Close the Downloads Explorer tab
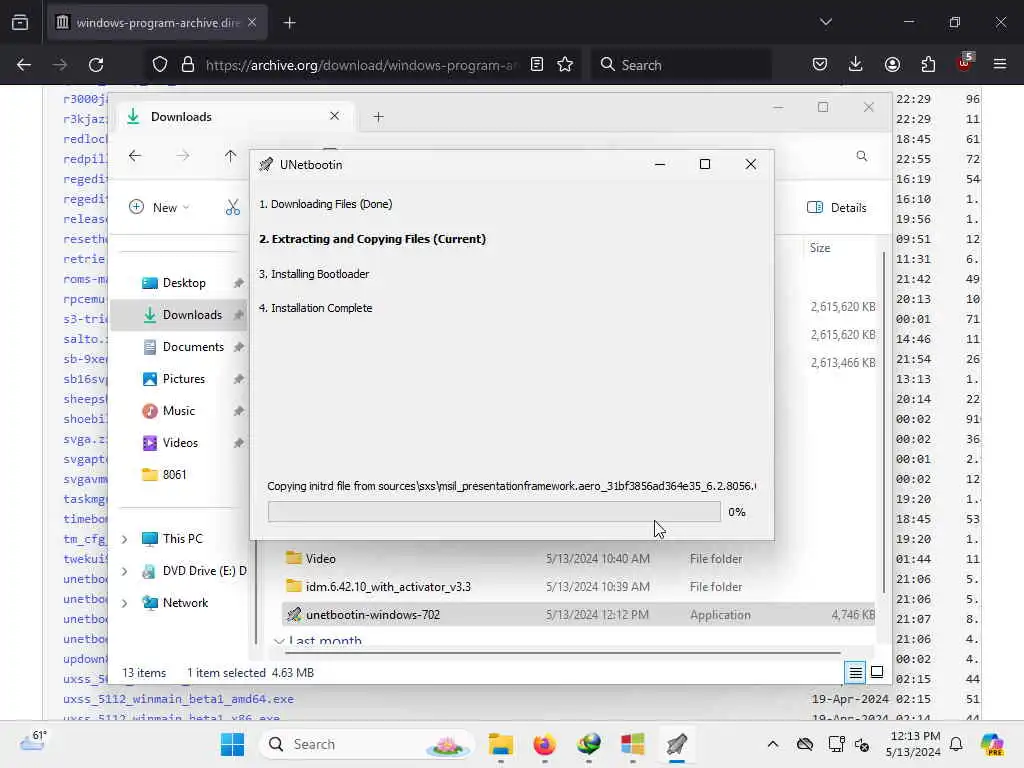This screenshot has width=1024, height=768. pyautogui.click(x=334, y=116)
